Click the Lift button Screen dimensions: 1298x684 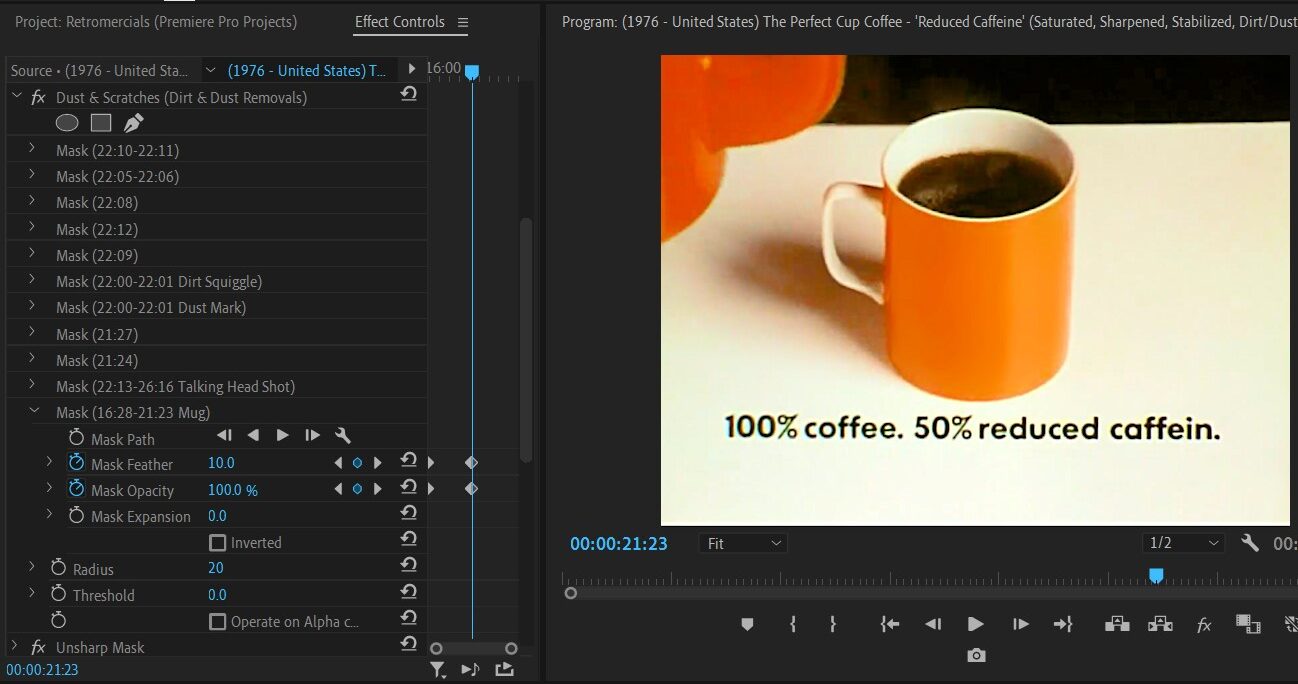(x=1116, y=624)
